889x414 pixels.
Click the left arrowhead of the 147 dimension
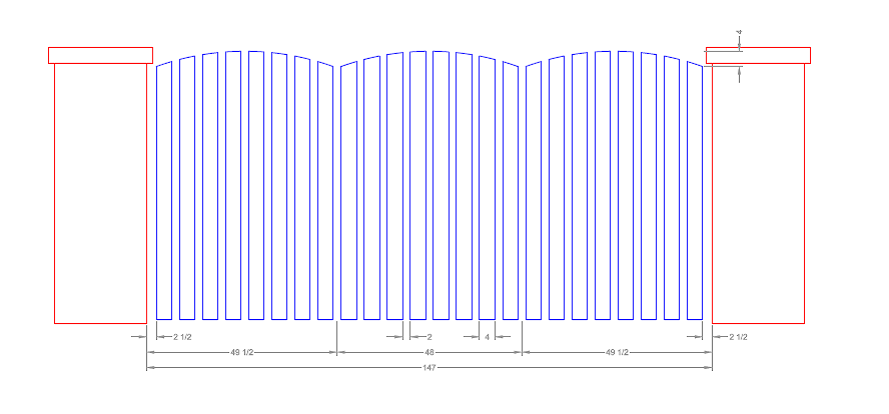click(151, 368)
